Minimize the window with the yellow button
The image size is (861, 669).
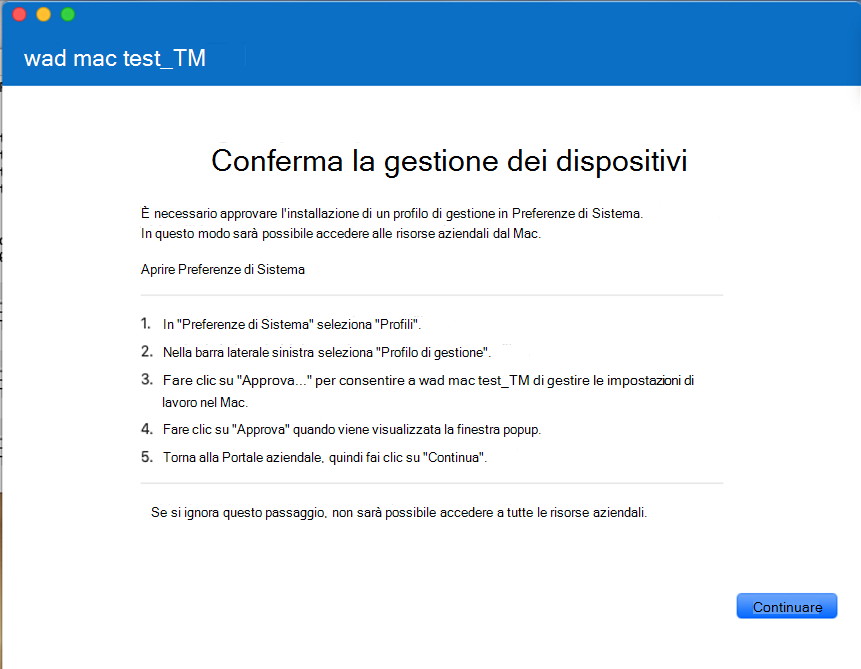[43, 15]
